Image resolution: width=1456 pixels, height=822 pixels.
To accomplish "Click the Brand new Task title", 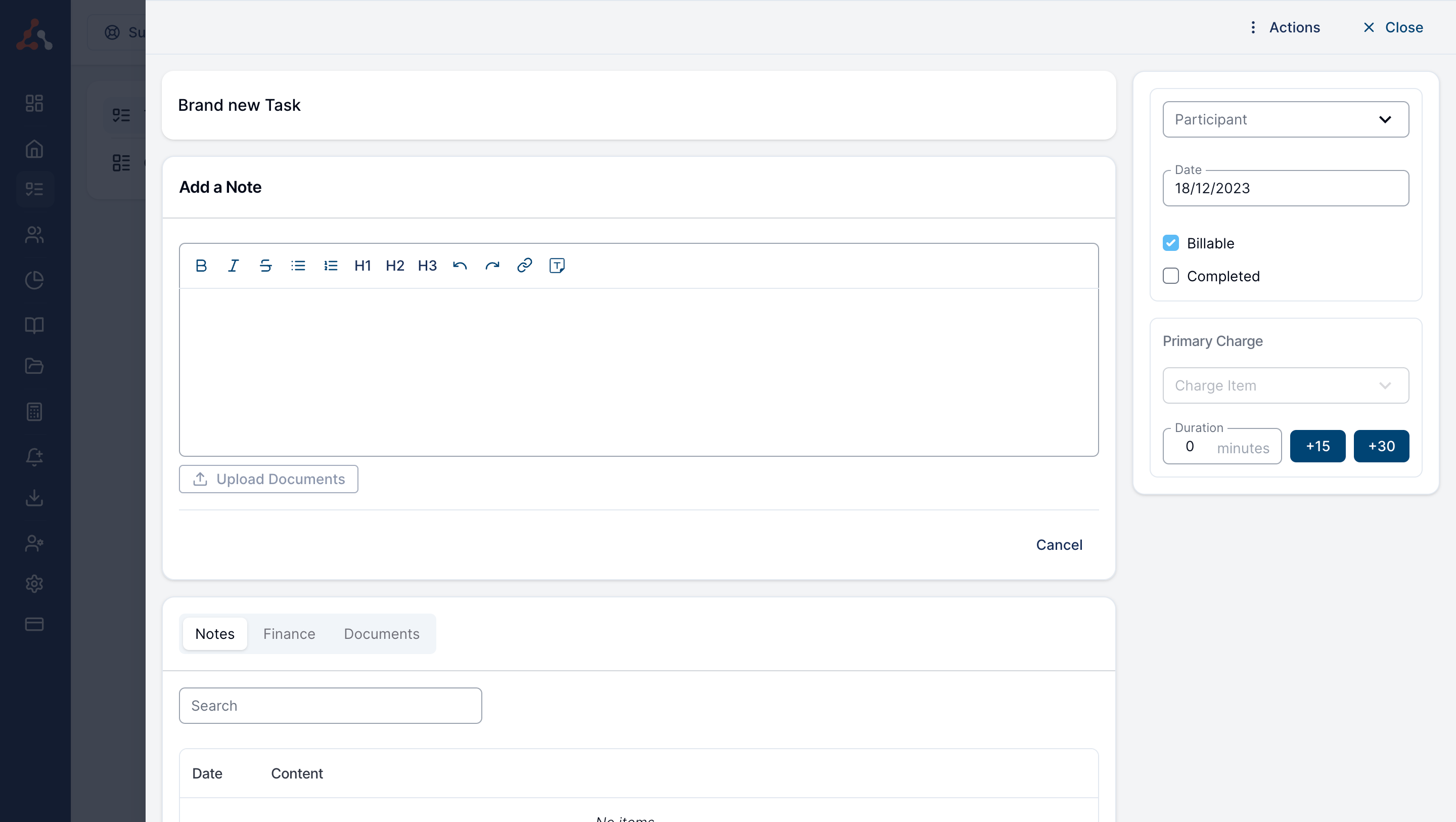I will (x=239, y=105).
